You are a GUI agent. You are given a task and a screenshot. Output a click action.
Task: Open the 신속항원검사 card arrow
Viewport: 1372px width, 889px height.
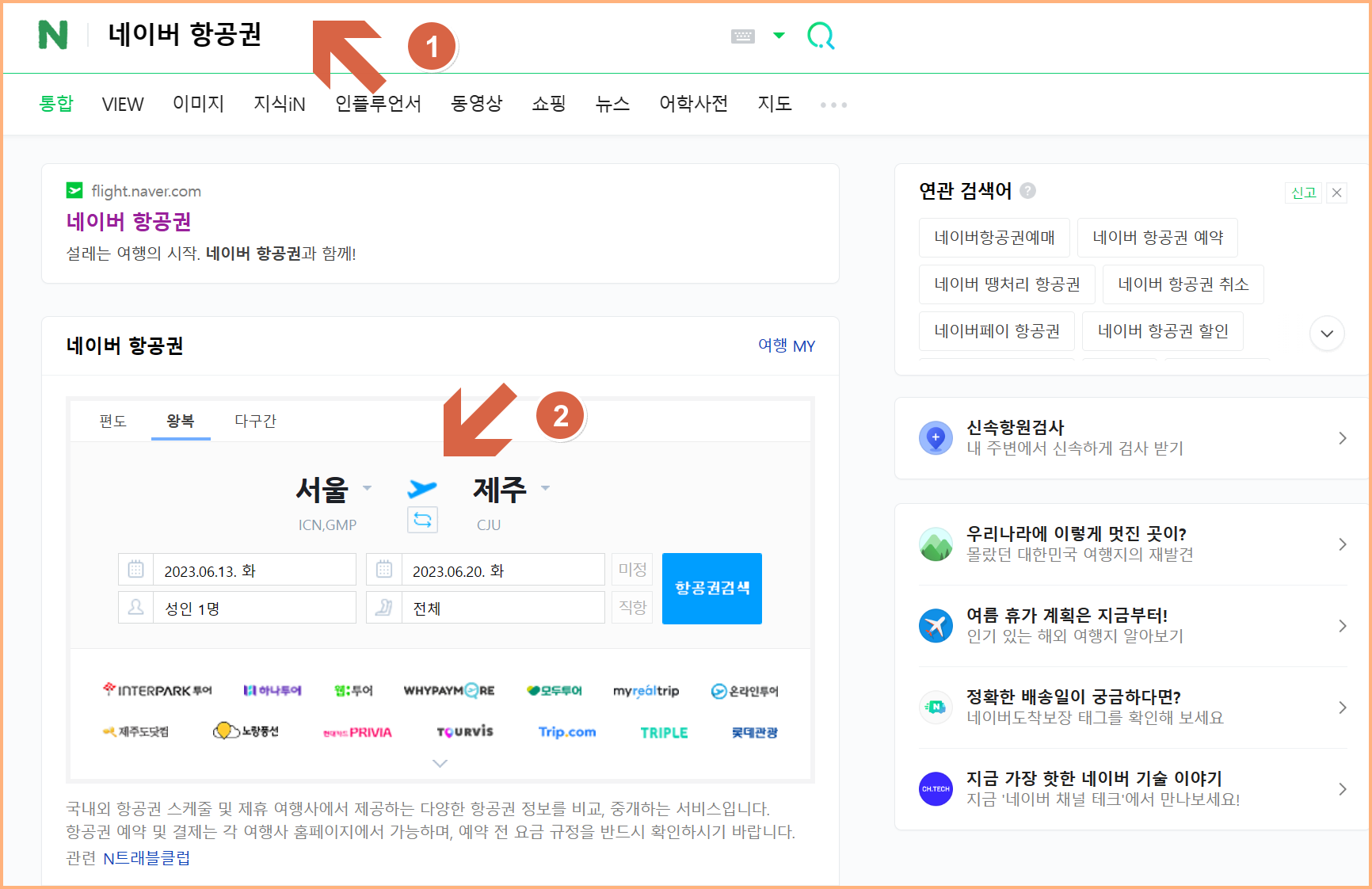pos(1343,438)
